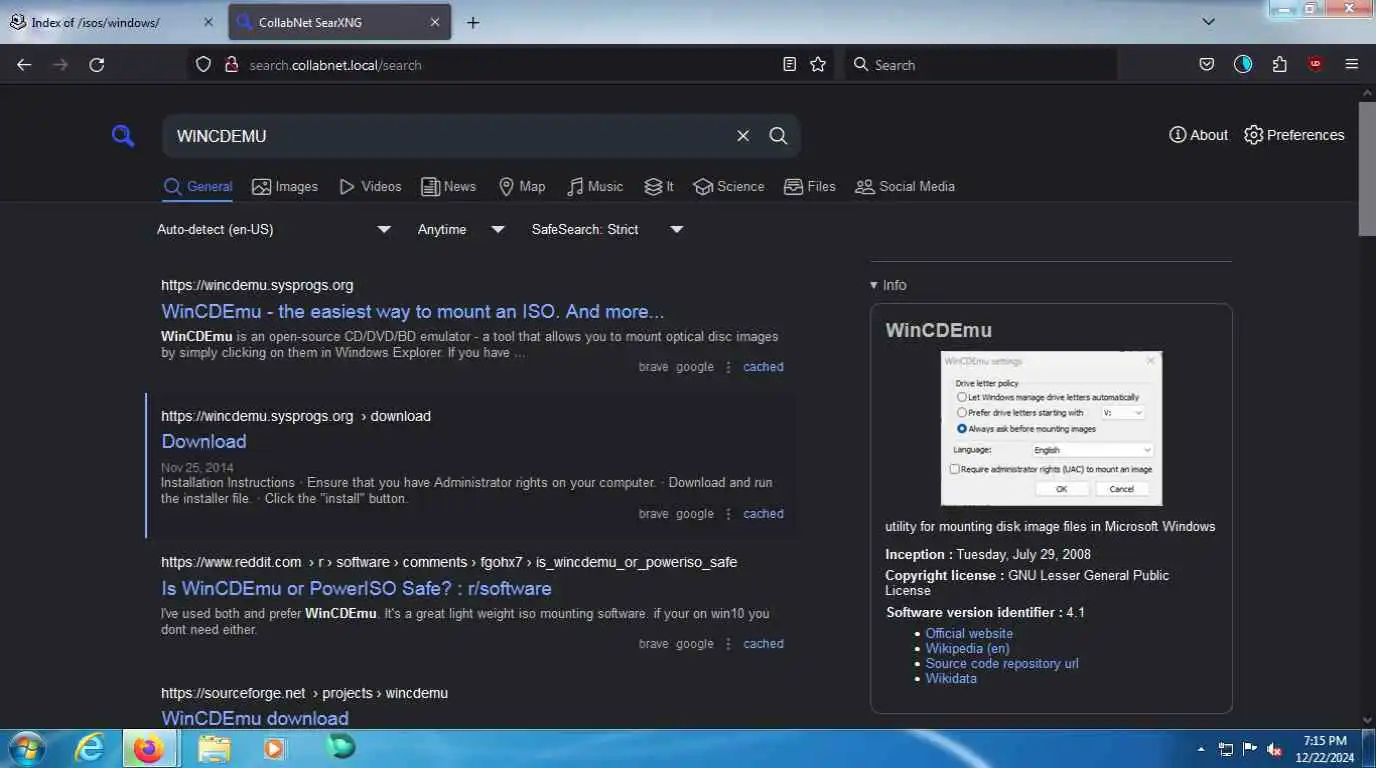This screenshot has width=1376, height=768.
Task: Open more options dots on reddit result
Action: (728, 644)
